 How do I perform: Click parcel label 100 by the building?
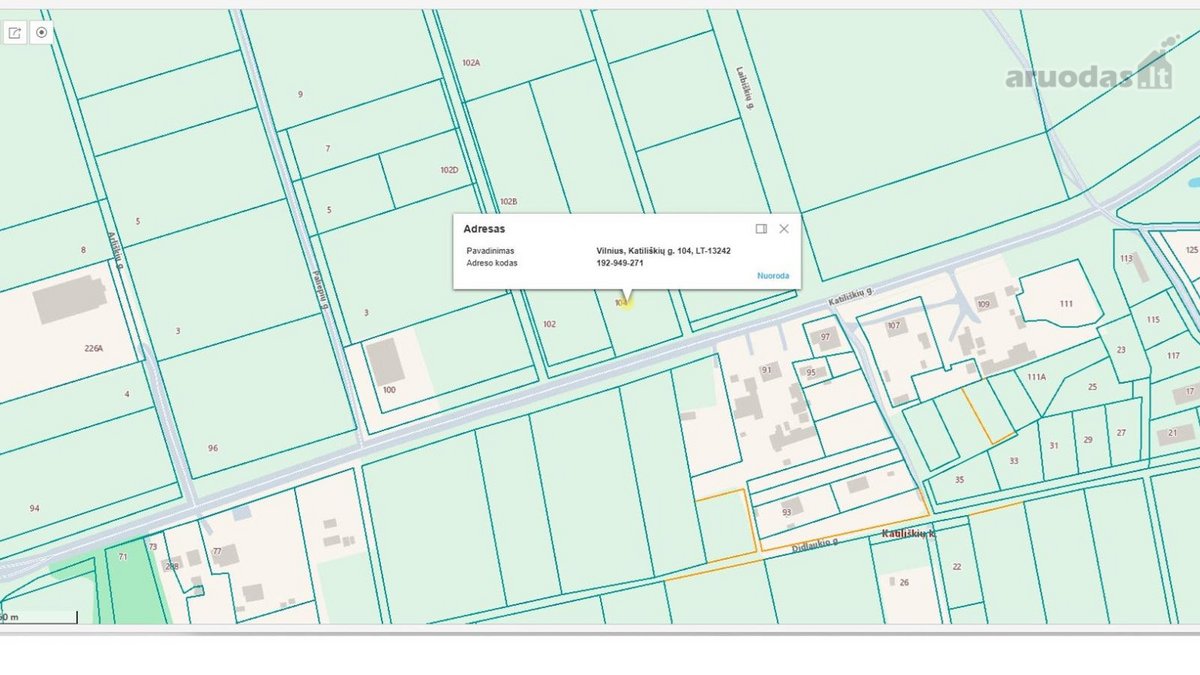coord(389,389)
